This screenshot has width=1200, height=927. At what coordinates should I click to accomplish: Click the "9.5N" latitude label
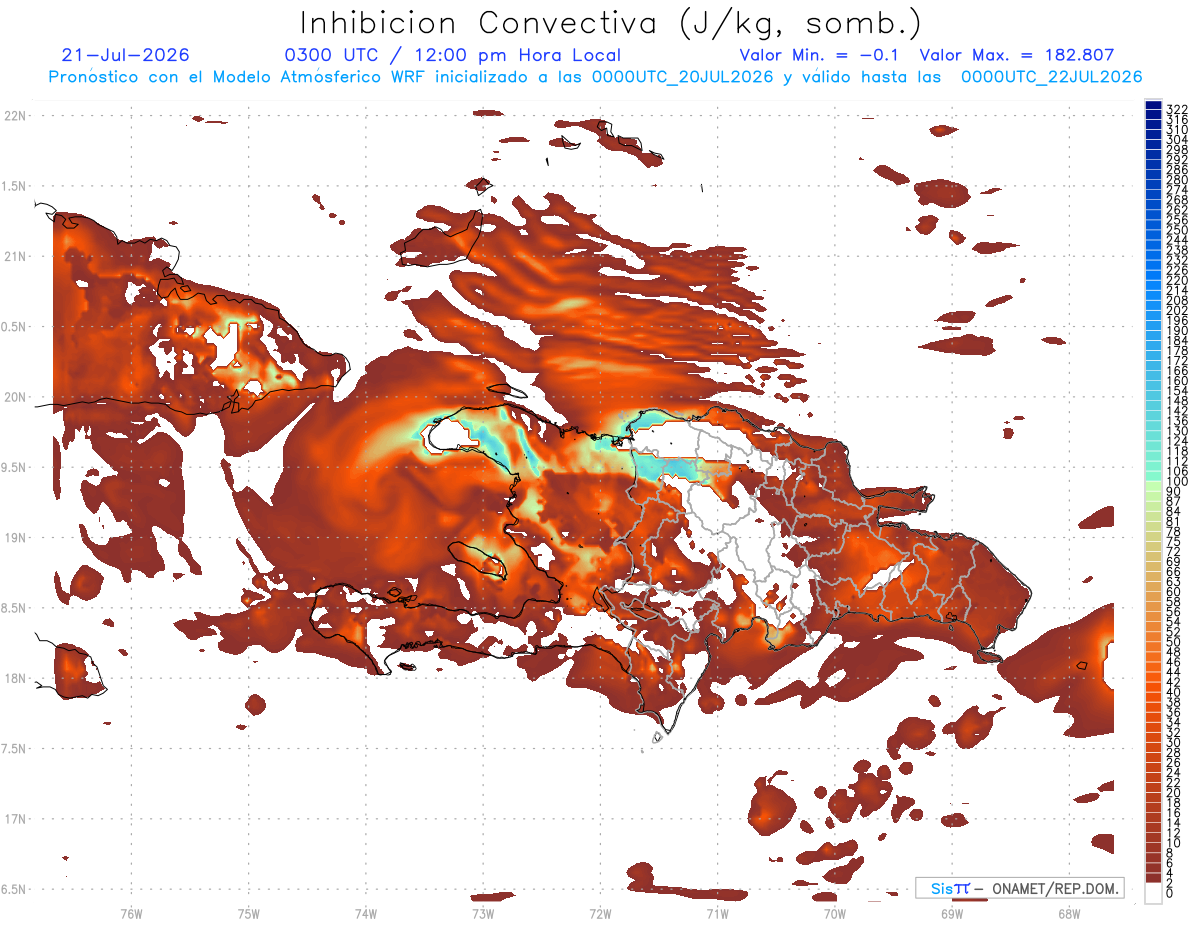tap(14, 468)
